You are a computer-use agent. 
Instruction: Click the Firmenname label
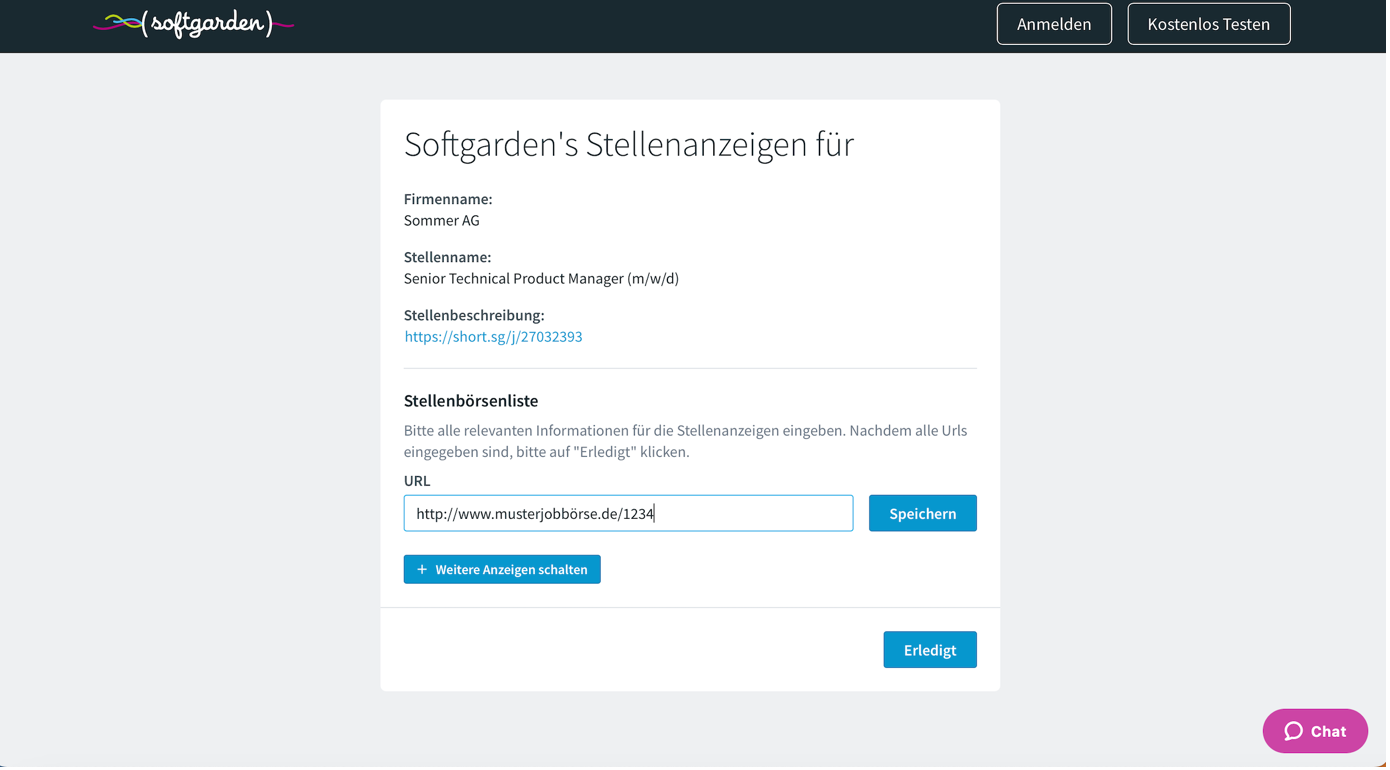click(448, 199)
